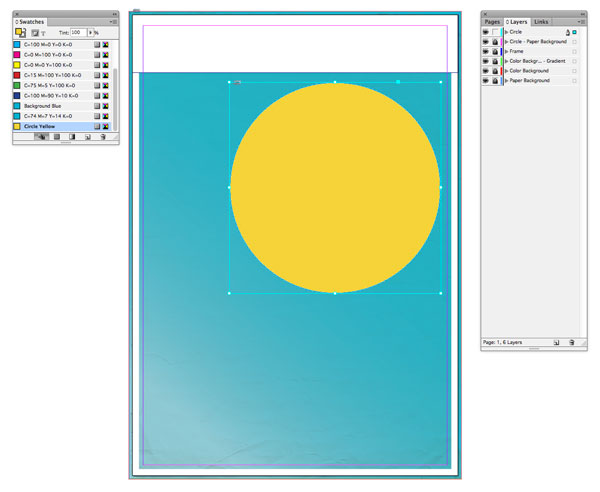
Task: Select the C=100 M=90 Y=10 K=0 swatch
Action: tap(62, 96)
